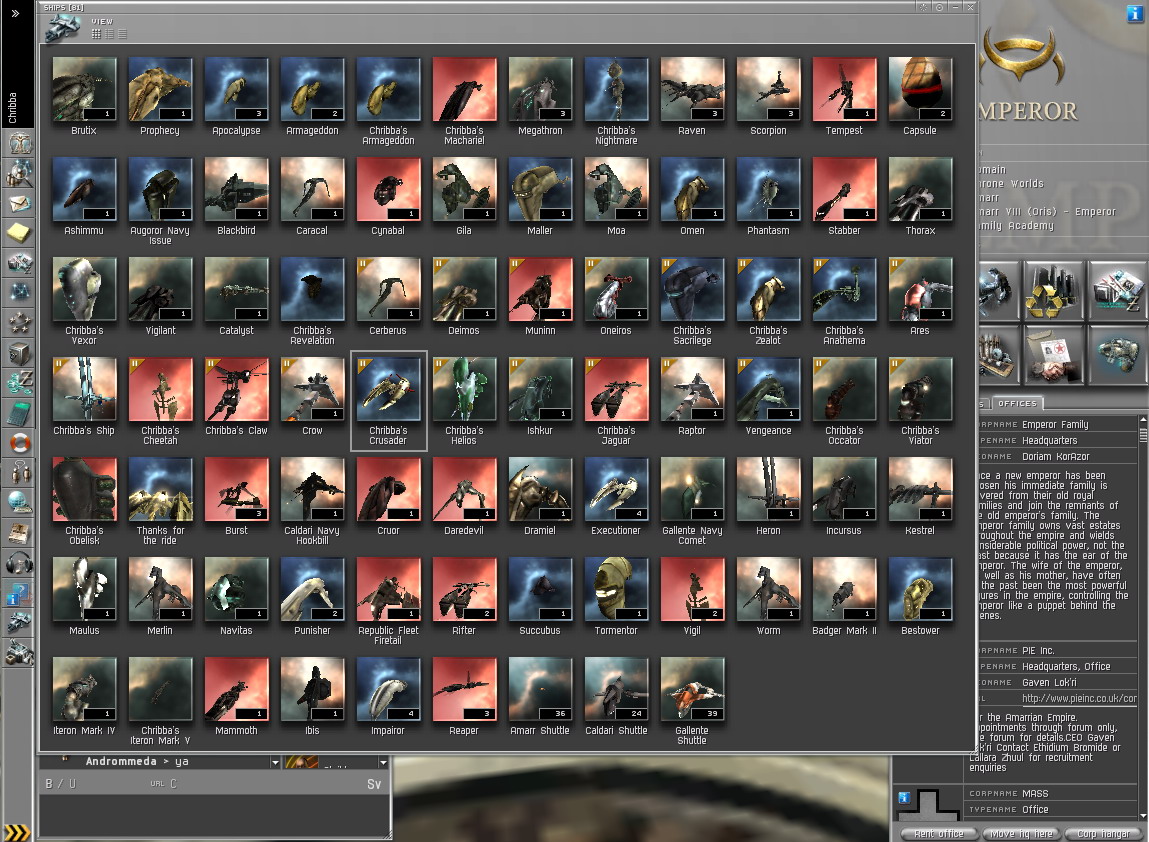Open the recycling Reprocessing Plant service
Viewport: 1149px width, 842px height.
(x=1052, y=292)
